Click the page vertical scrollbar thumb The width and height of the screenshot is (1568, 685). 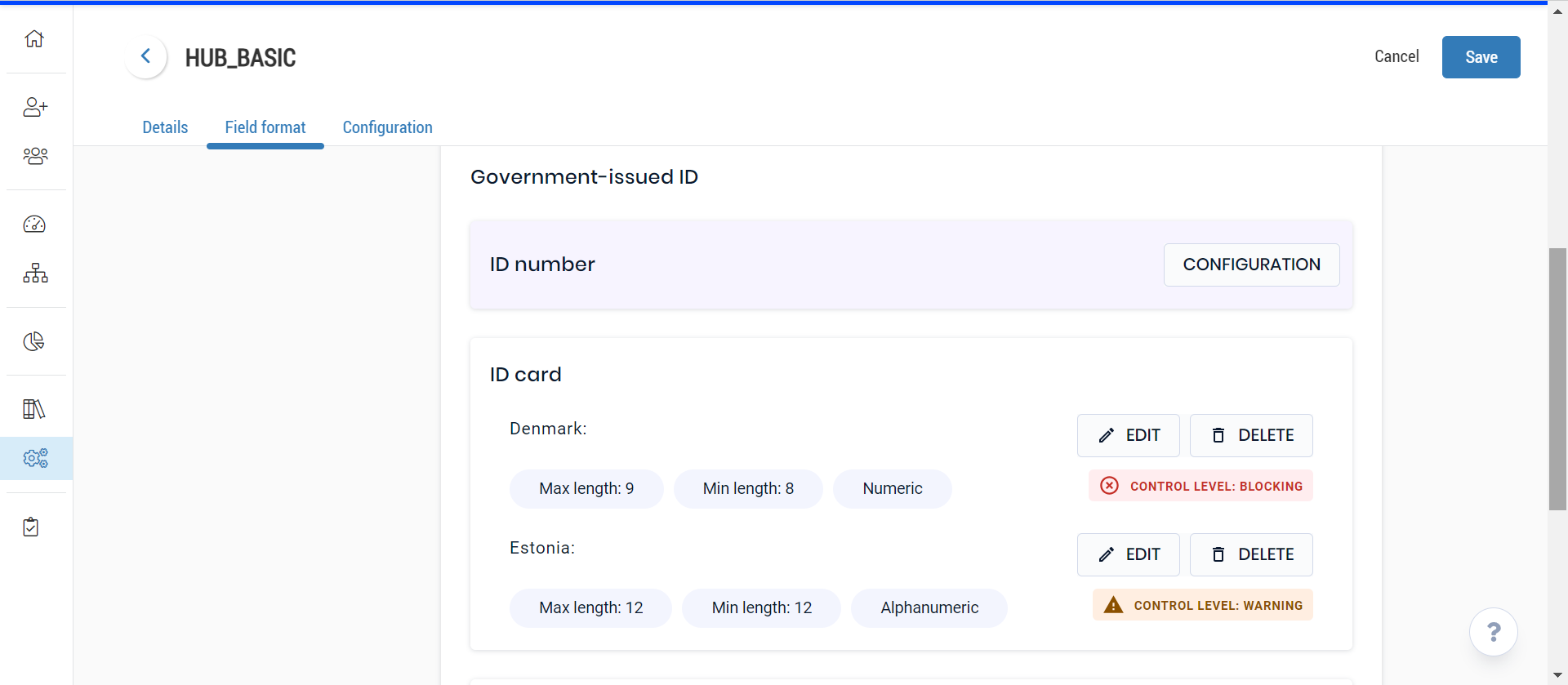click(1557, 379)
